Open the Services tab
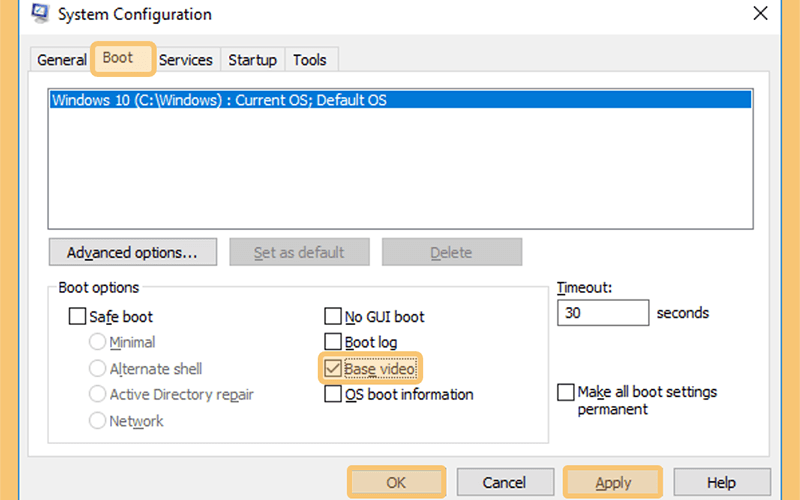This screenshot has width=800, height=500. click(x=185, y=60)
